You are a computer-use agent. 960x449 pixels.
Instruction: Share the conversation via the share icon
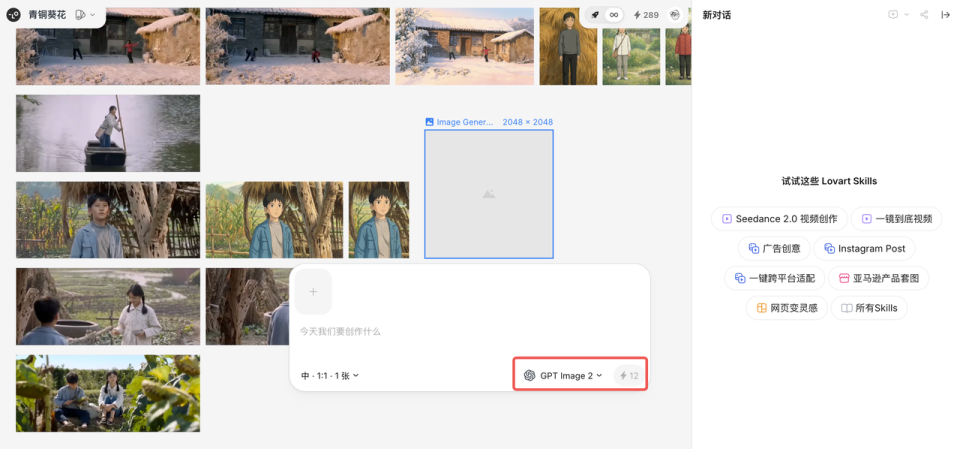[x=924, y=15]
